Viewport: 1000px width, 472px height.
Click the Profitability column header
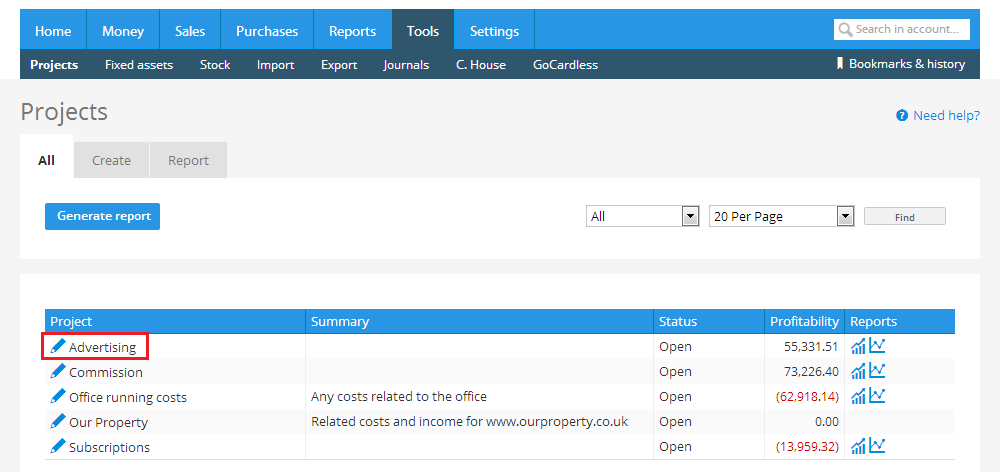point(804,321)
